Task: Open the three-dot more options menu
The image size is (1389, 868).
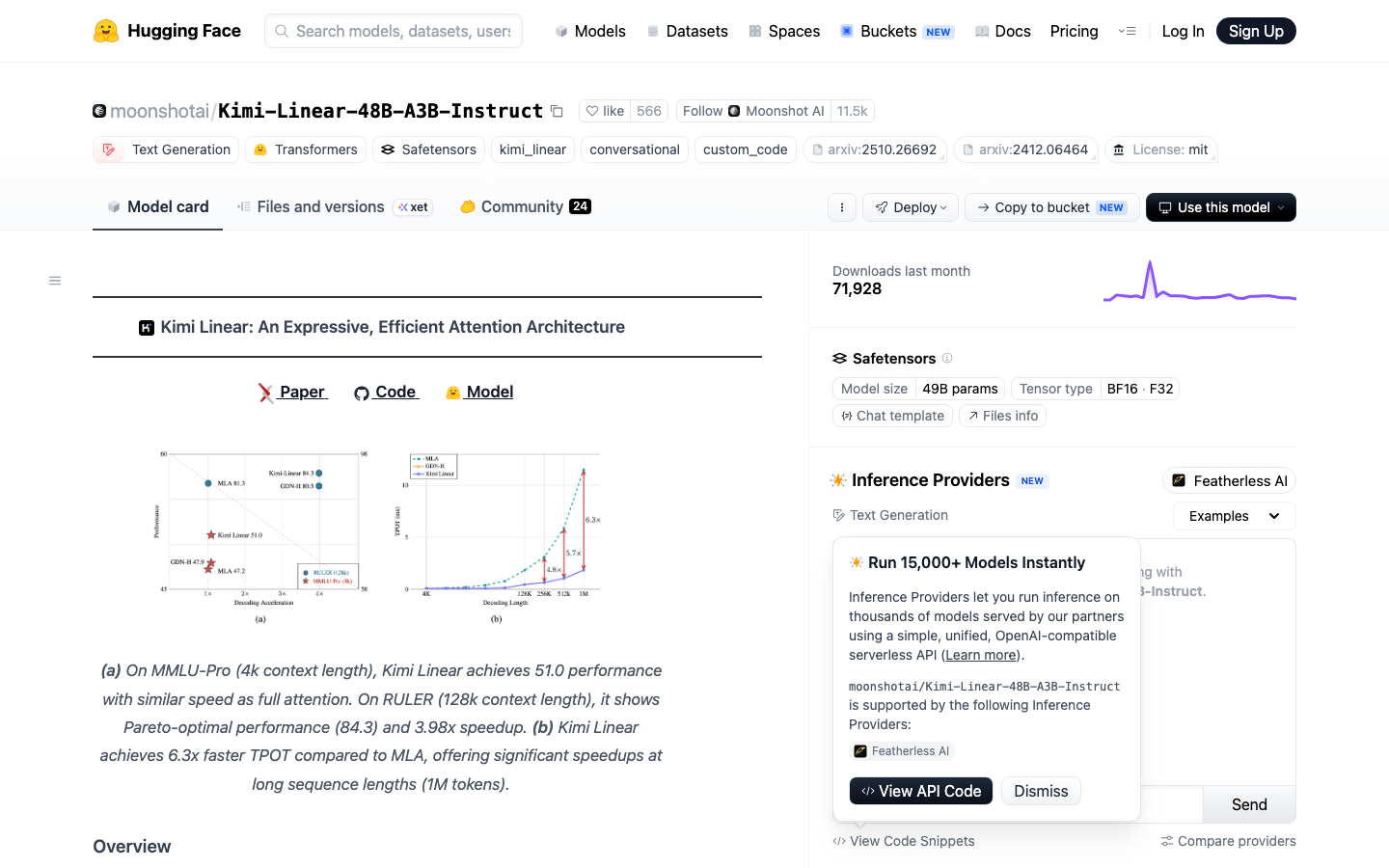Action: coord(842,207)
